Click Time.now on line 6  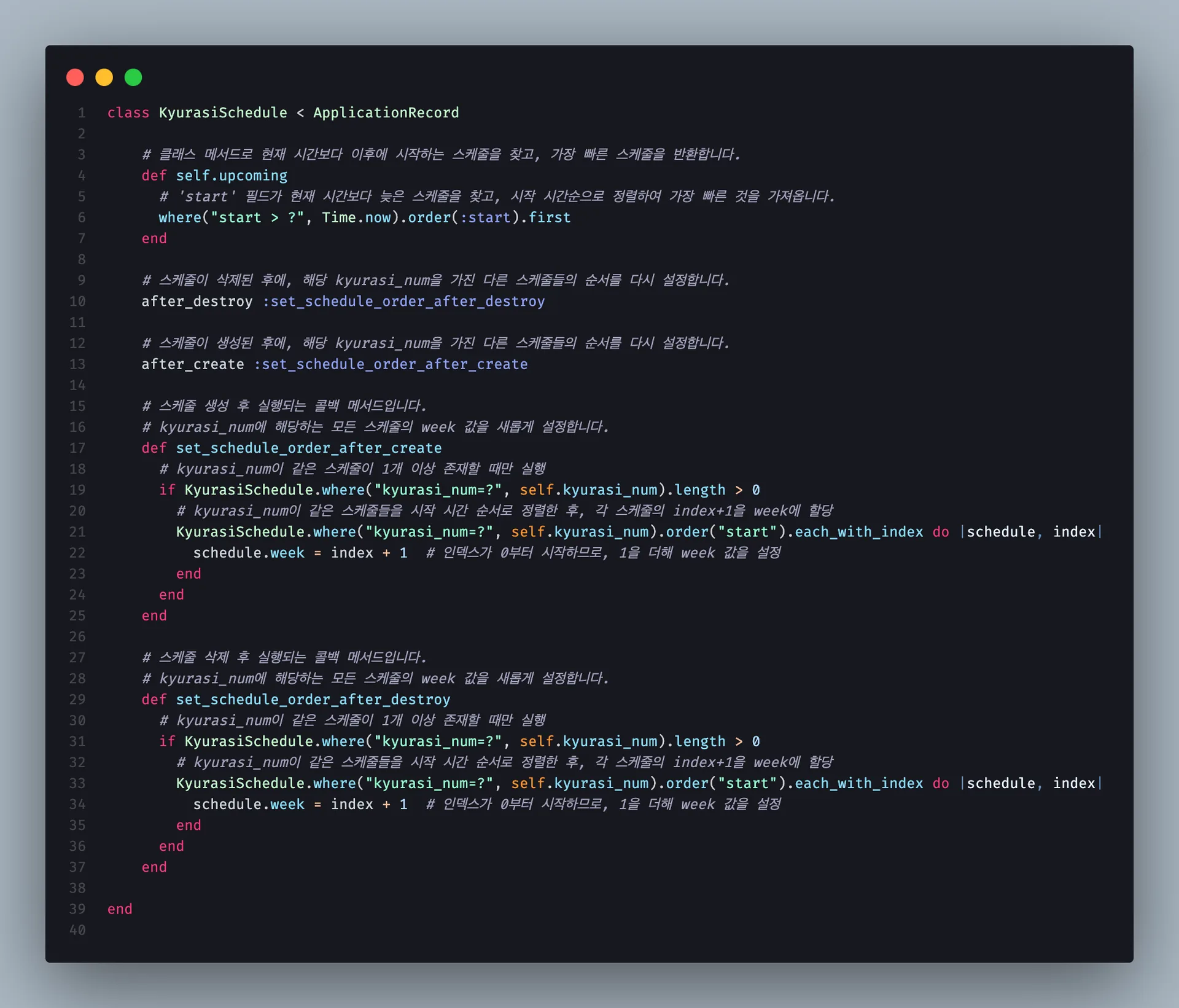click(x=356, y=217)
